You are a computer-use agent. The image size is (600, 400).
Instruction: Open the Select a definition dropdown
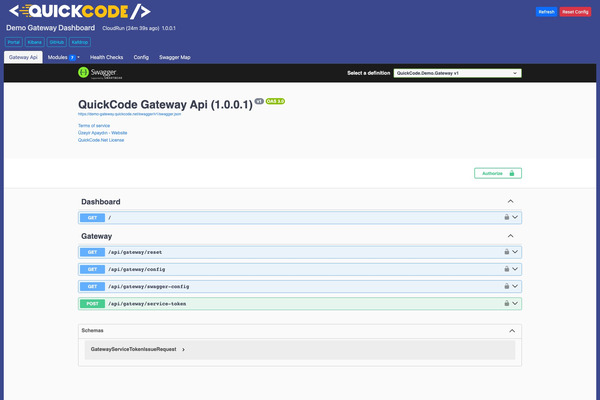click(457, 73)
